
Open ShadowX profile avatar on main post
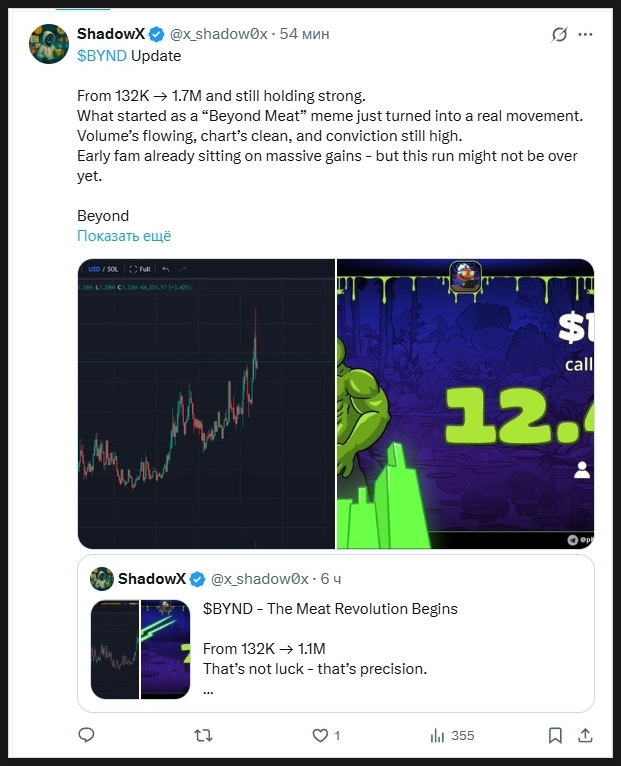tap(48, 44)
